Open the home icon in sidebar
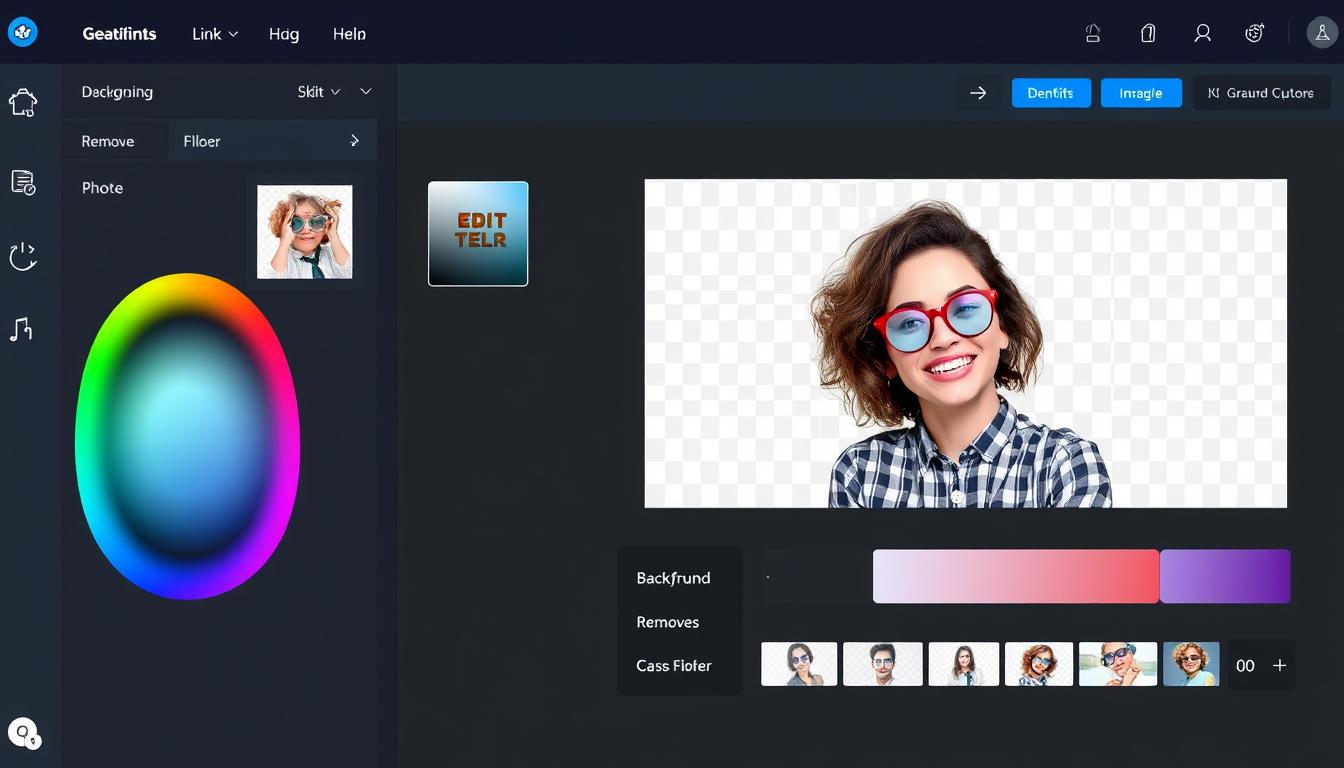 23,102
